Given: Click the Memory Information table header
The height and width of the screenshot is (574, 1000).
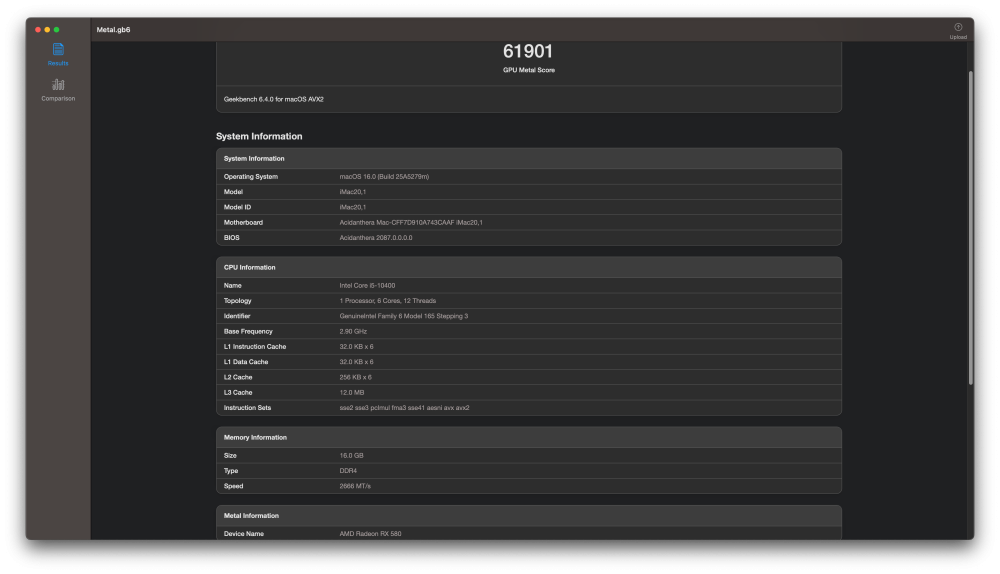Looking at the screenshot, I should tap(529, 438).
